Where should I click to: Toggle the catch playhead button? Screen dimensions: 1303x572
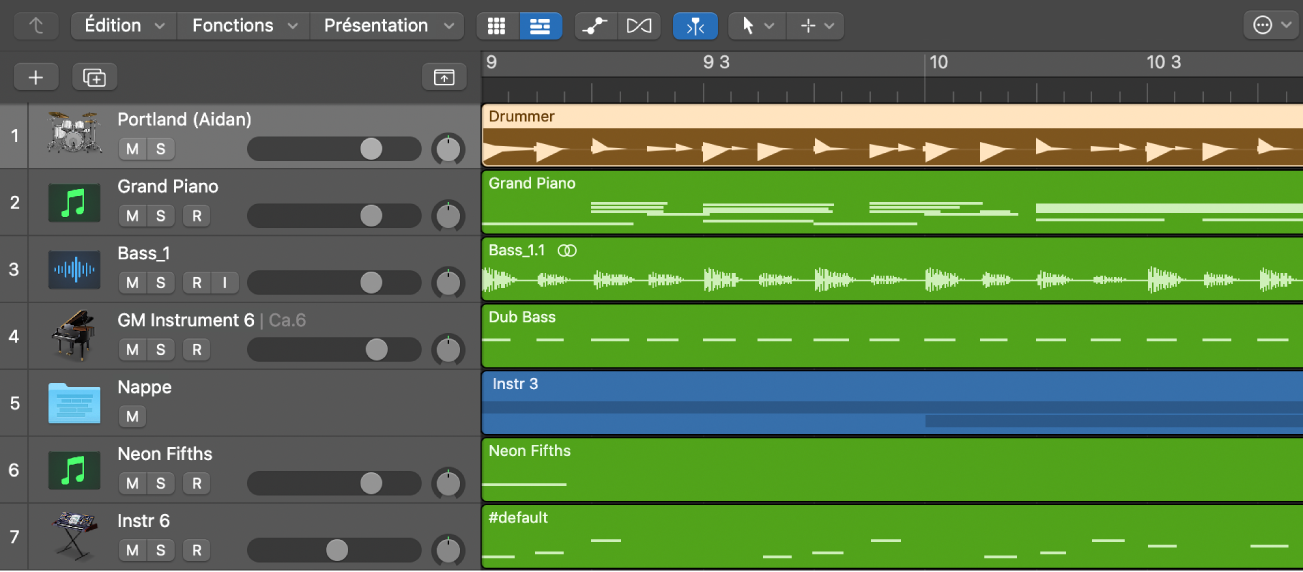click(695, 25)
